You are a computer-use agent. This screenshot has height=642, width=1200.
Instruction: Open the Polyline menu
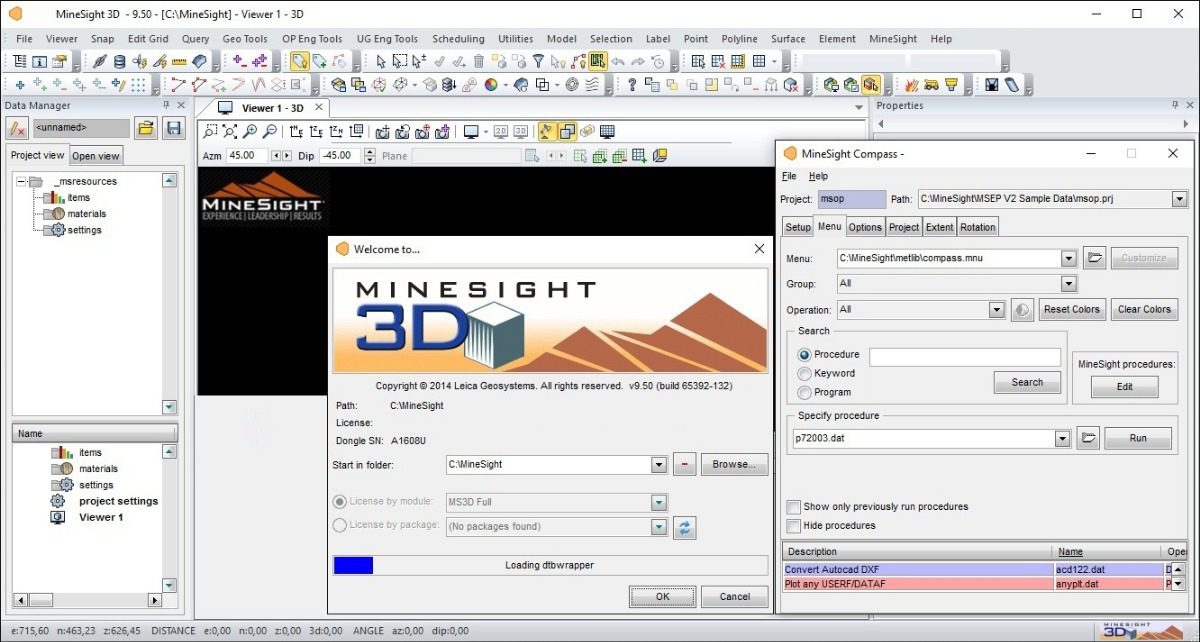pos(740,39)
